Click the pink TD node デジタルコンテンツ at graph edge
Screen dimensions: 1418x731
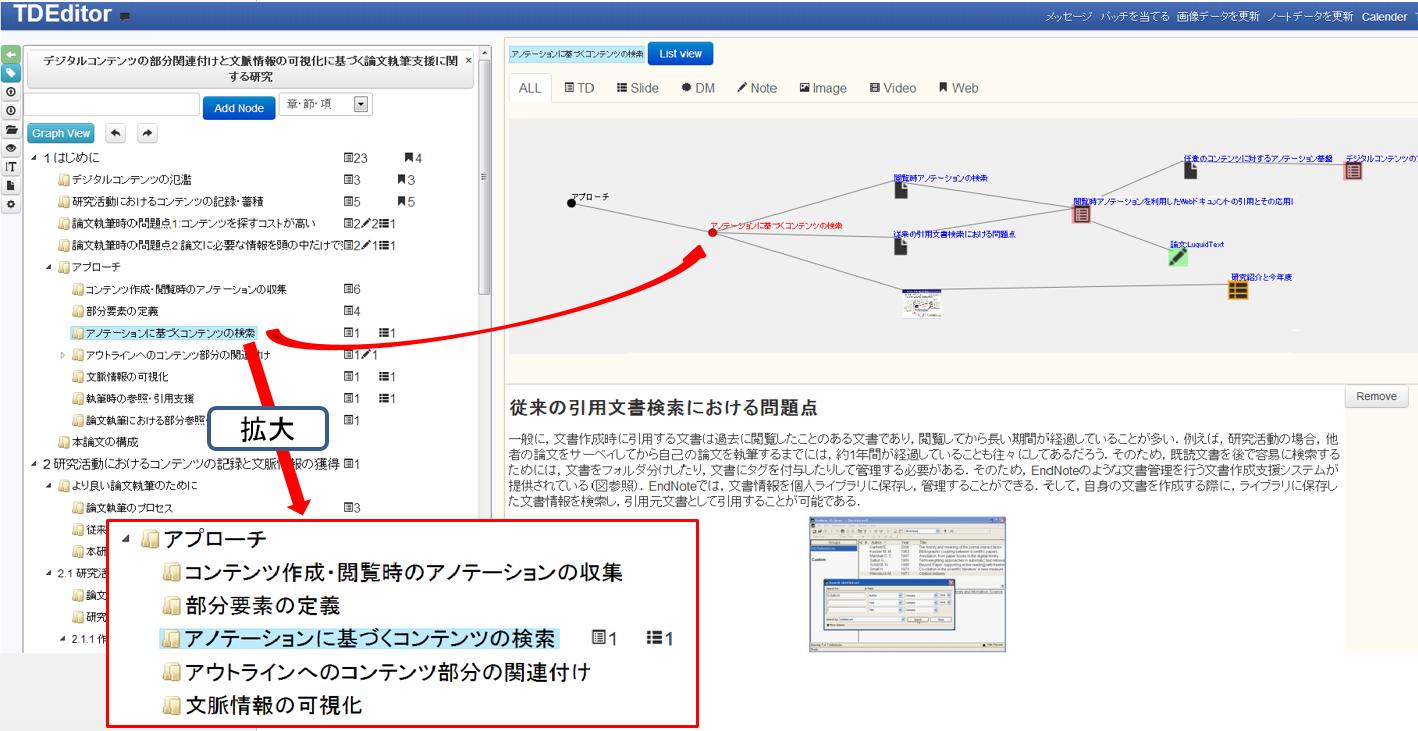point(1353,171)
